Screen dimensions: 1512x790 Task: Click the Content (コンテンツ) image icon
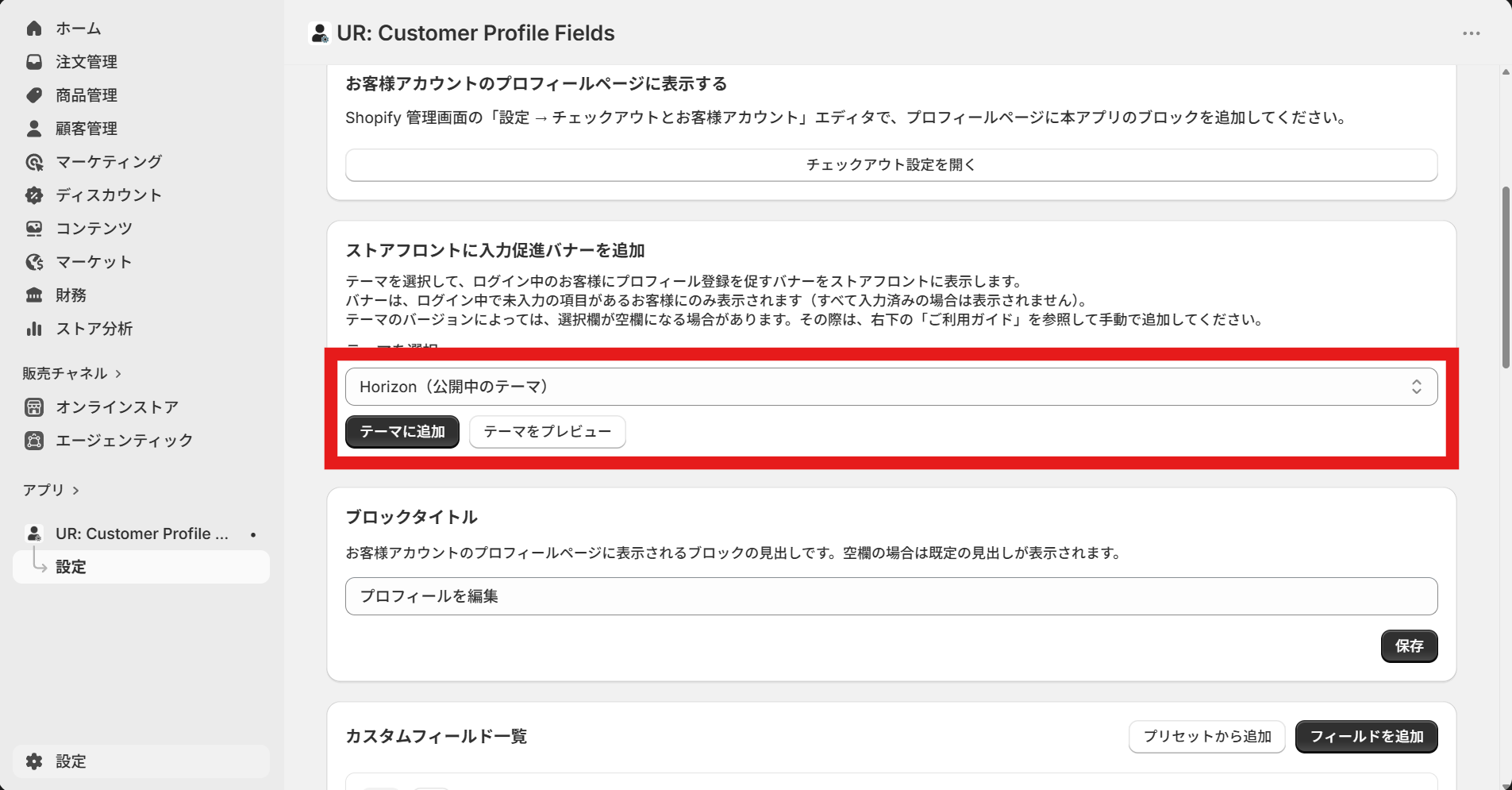click(34, 229)
